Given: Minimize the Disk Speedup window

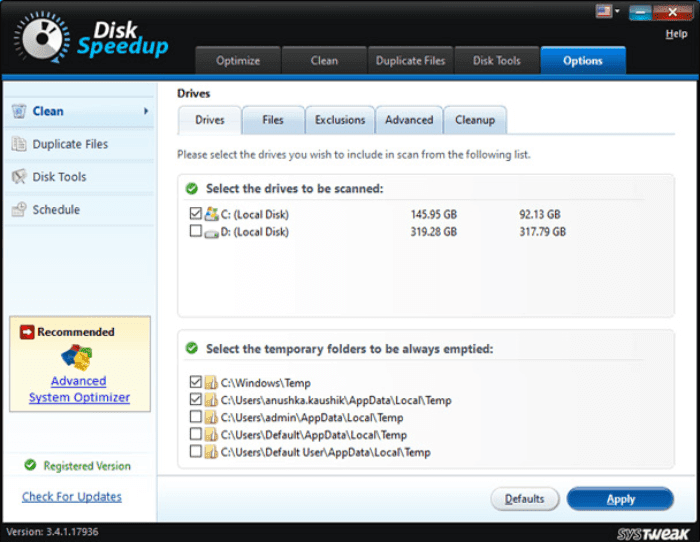Looking at the screenshot, I should (x=640, y=13).
